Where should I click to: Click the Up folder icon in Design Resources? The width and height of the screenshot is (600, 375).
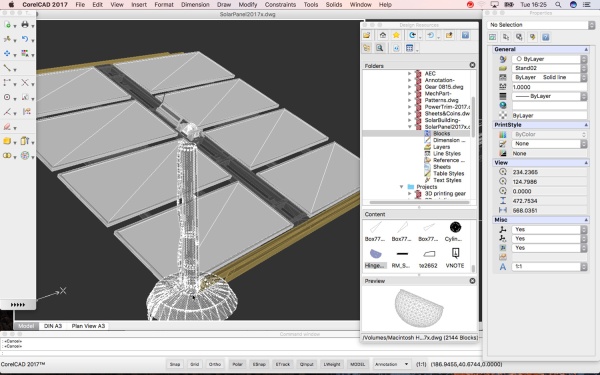tap(449, 35)
